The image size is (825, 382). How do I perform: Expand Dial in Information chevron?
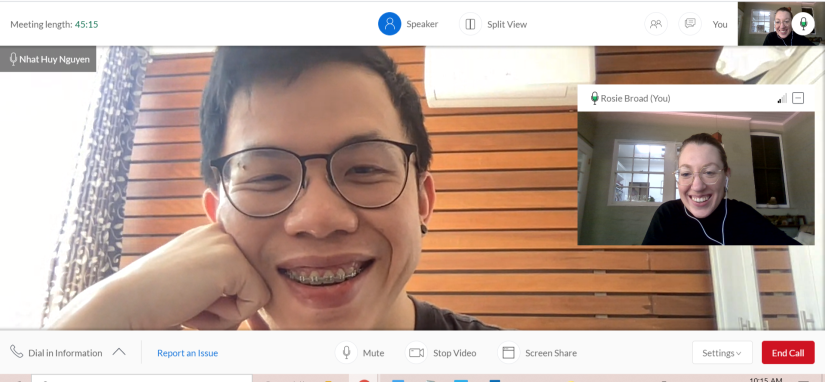pos(119,351)
